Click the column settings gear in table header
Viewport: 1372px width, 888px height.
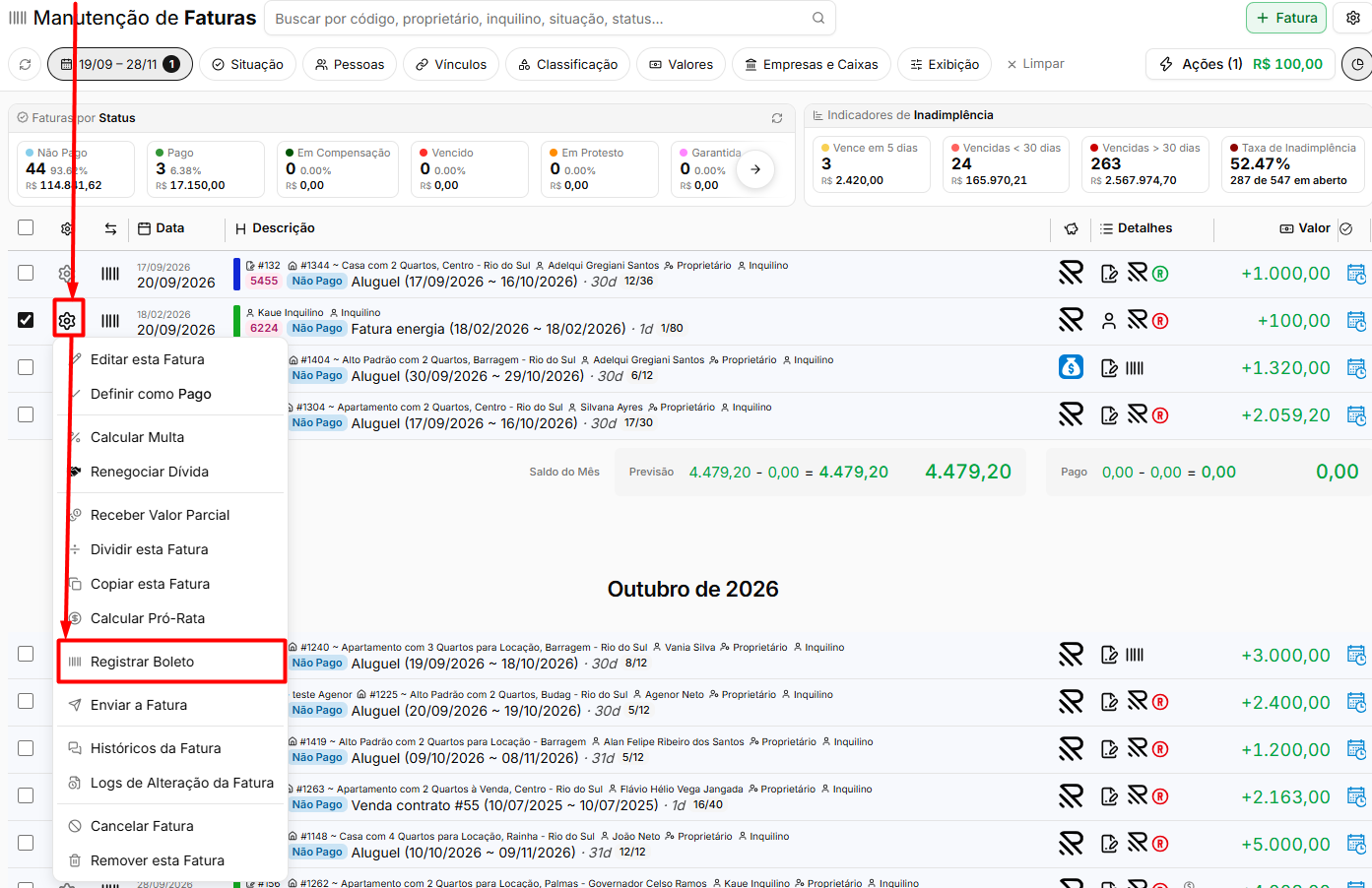click(x=67, y=228)
